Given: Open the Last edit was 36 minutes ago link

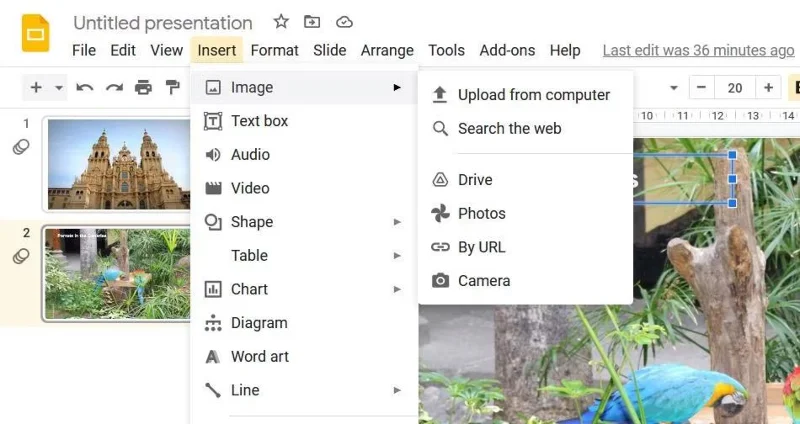Looking at the screenshot, I should pos(698,51).
